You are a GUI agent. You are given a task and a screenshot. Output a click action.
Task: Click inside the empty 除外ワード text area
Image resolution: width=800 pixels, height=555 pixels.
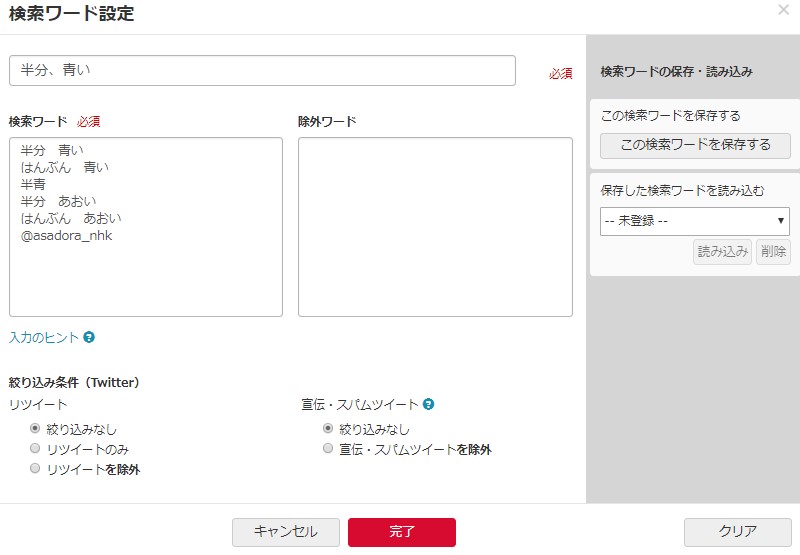435,227
